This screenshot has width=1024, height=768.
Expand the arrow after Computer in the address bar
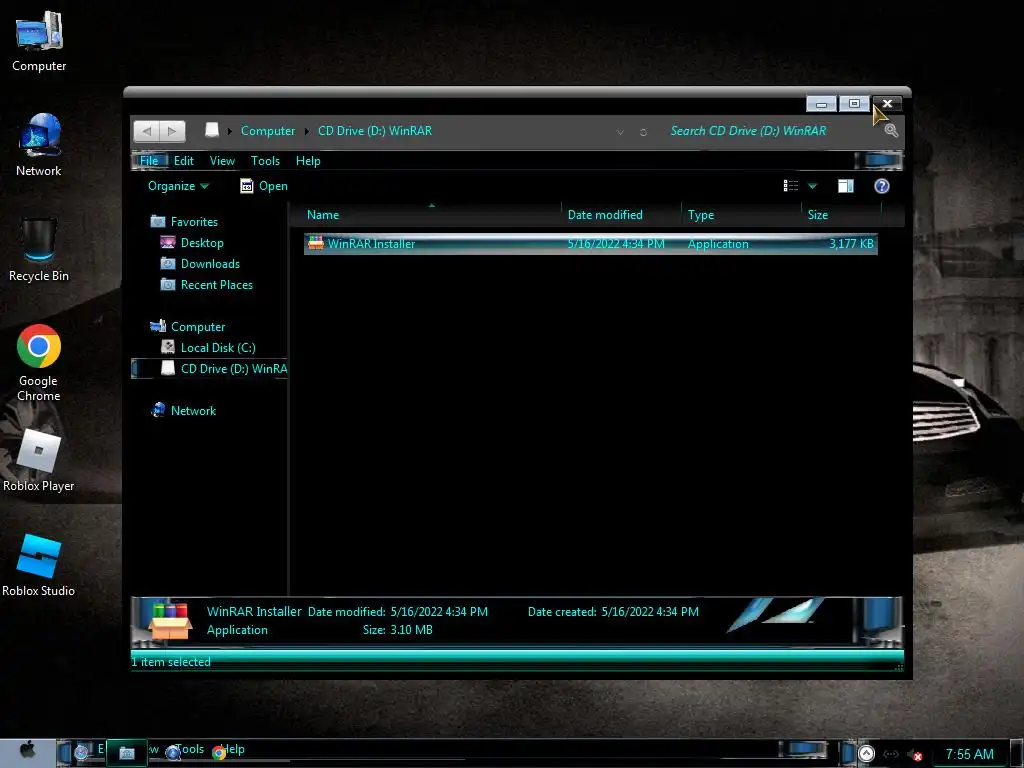pyautogui.click(x=306, y=131)
